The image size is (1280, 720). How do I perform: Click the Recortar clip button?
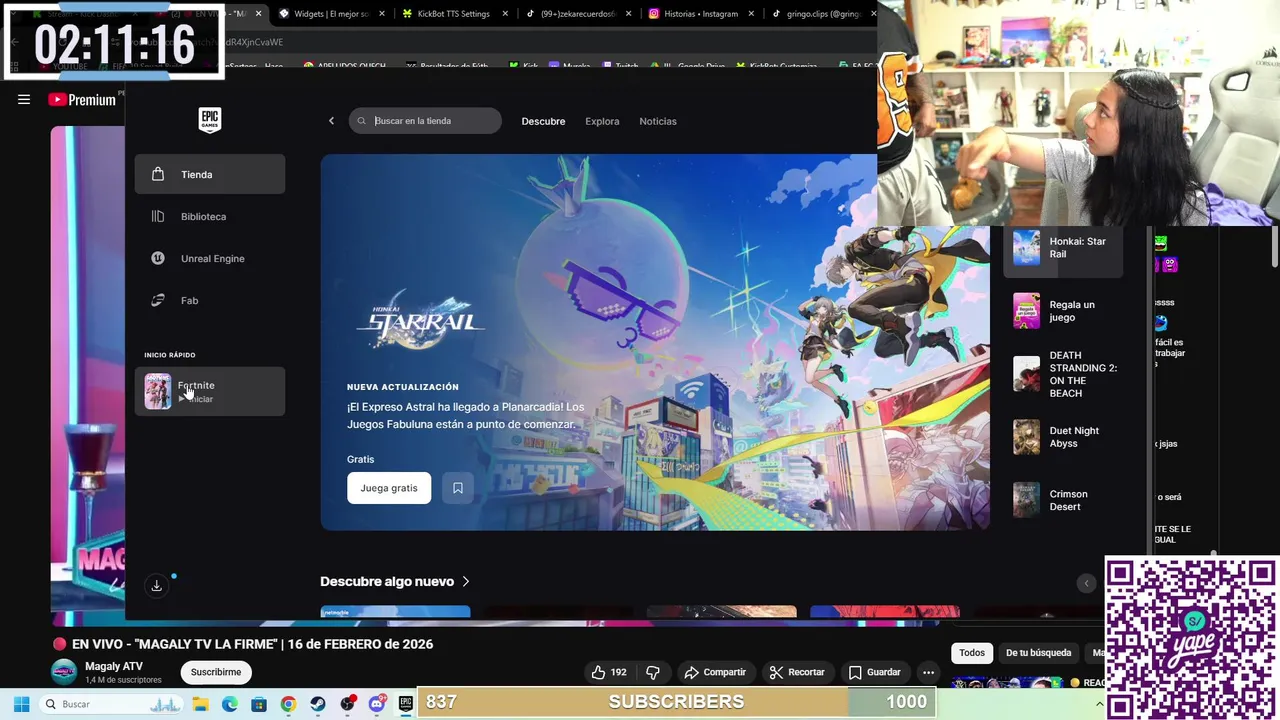pyautogui.click(x=797, y=672)
